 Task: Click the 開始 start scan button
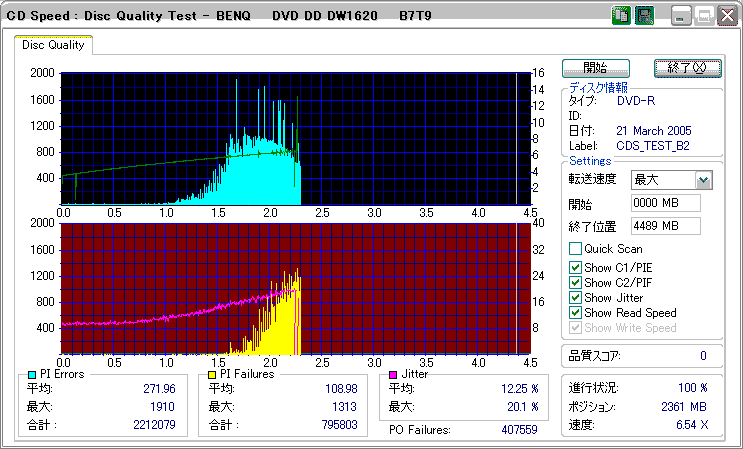596,68
